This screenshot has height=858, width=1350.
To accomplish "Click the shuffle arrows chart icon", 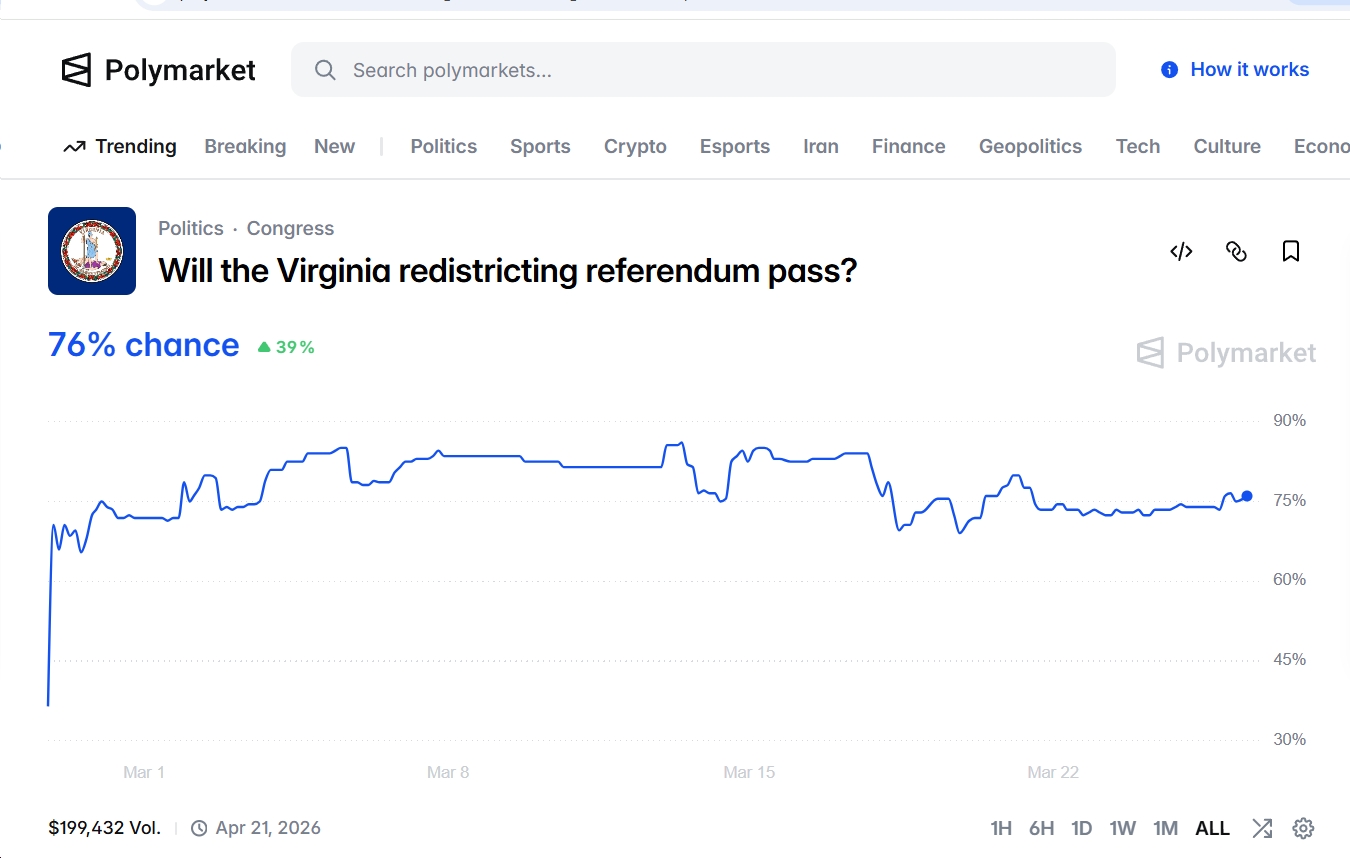I will 1262,828.
